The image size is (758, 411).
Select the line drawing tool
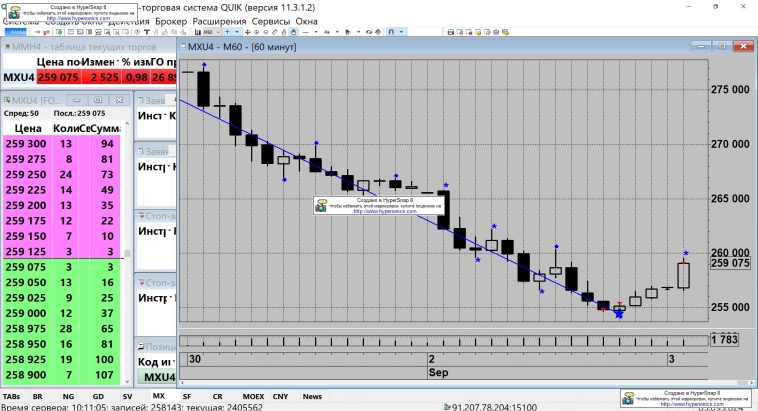coord(306,32)
